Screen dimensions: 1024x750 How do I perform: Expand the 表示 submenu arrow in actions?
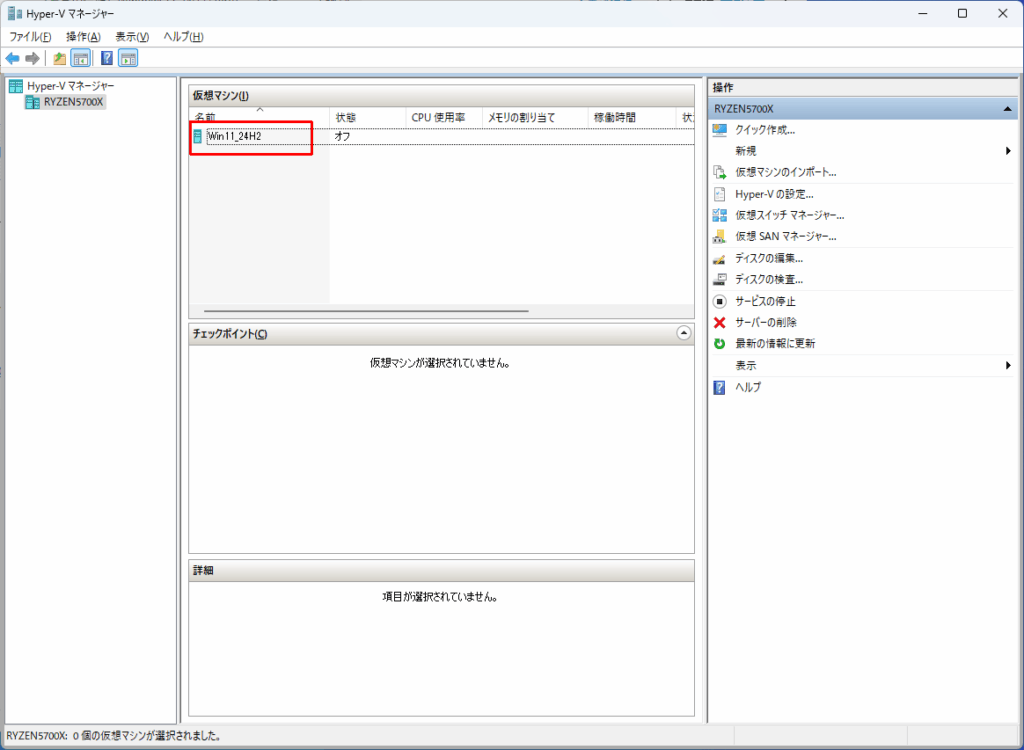1008,365
